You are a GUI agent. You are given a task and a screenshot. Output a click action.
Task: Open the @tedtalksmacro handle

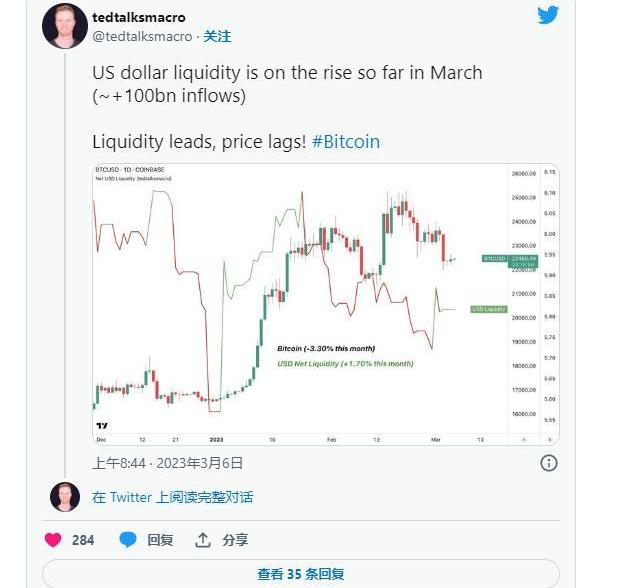click(142, 36)
